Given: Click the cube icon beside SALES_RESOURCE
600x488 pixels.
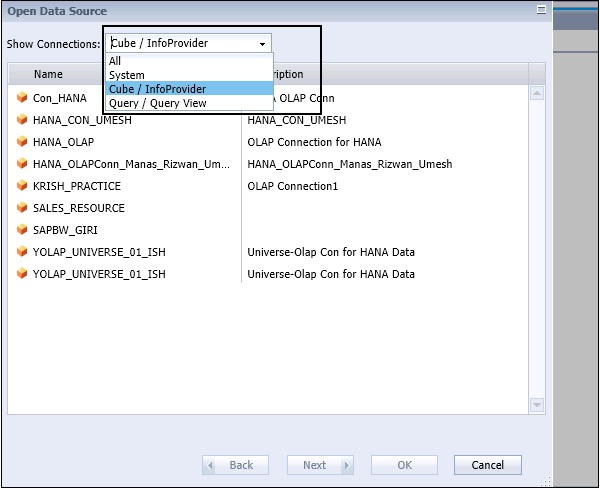Looking at the screenshot, I should (22, 208).
